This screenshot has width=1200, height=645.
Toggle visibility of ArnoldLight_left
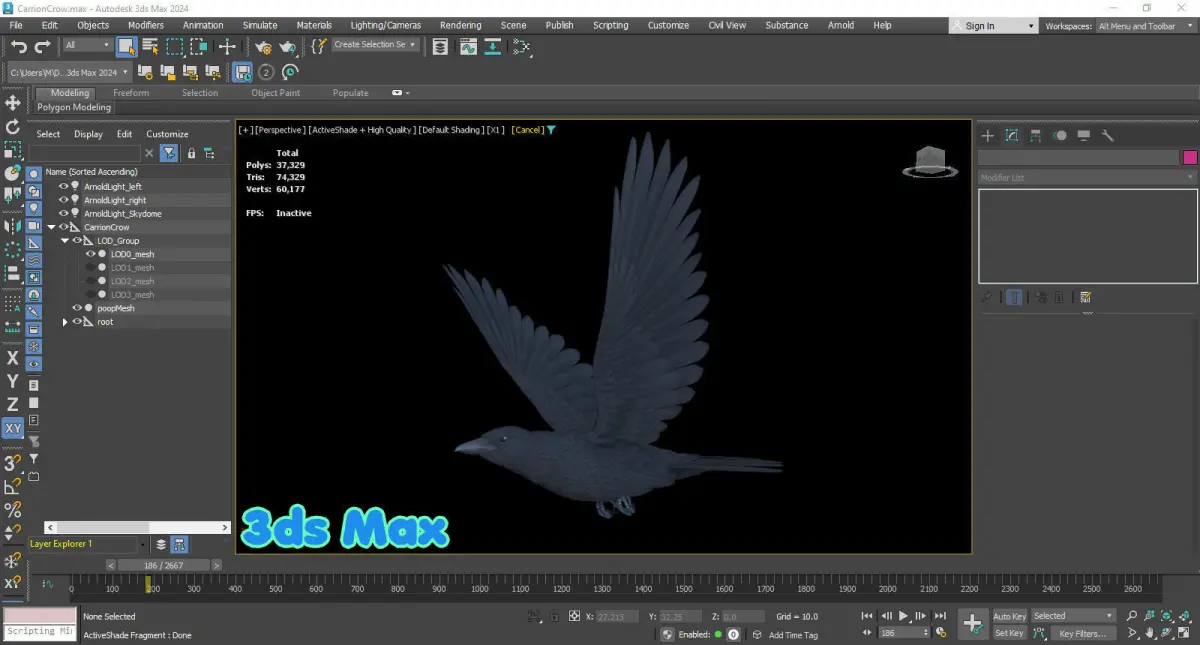click(63, 186)
